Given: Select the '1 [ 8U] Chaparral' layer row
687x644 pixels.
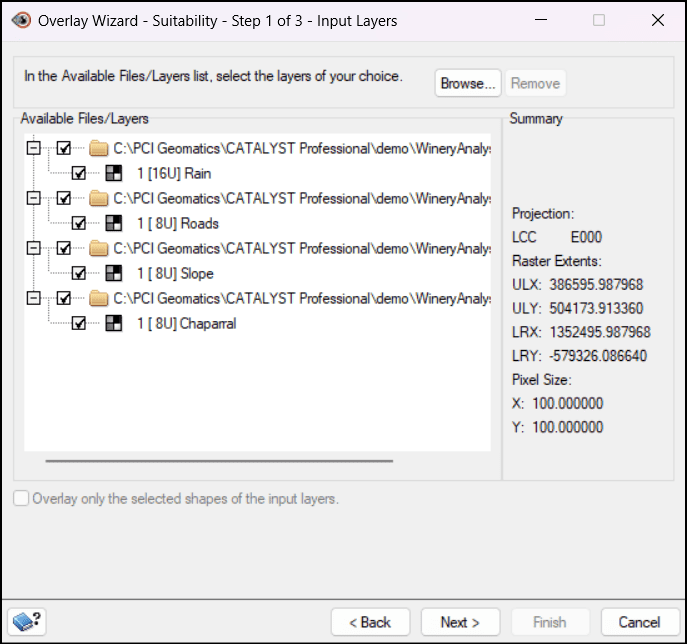Looking at the screenshot, I should click(x=187, y=323).
